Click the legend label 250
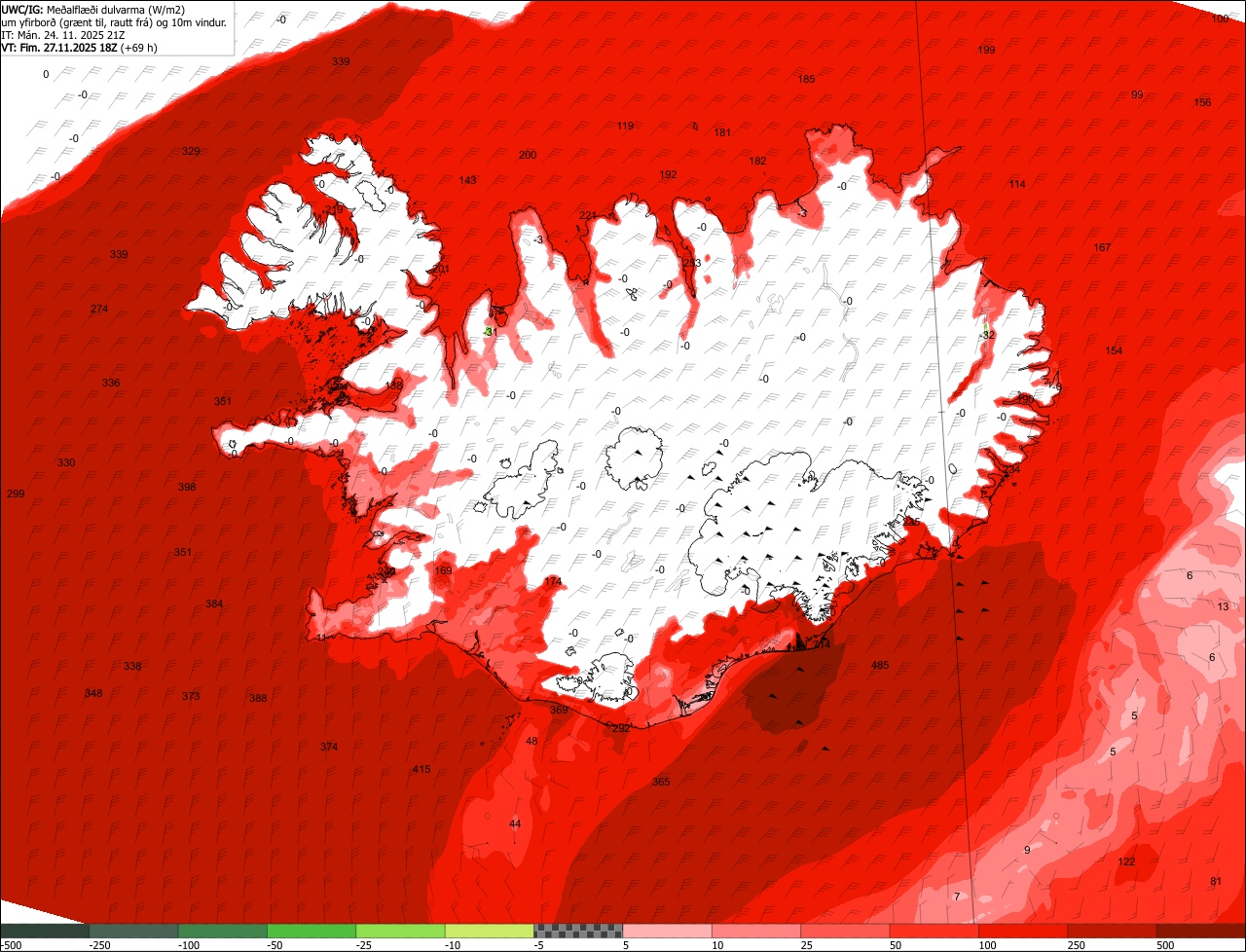 [x=1078, y=945]
